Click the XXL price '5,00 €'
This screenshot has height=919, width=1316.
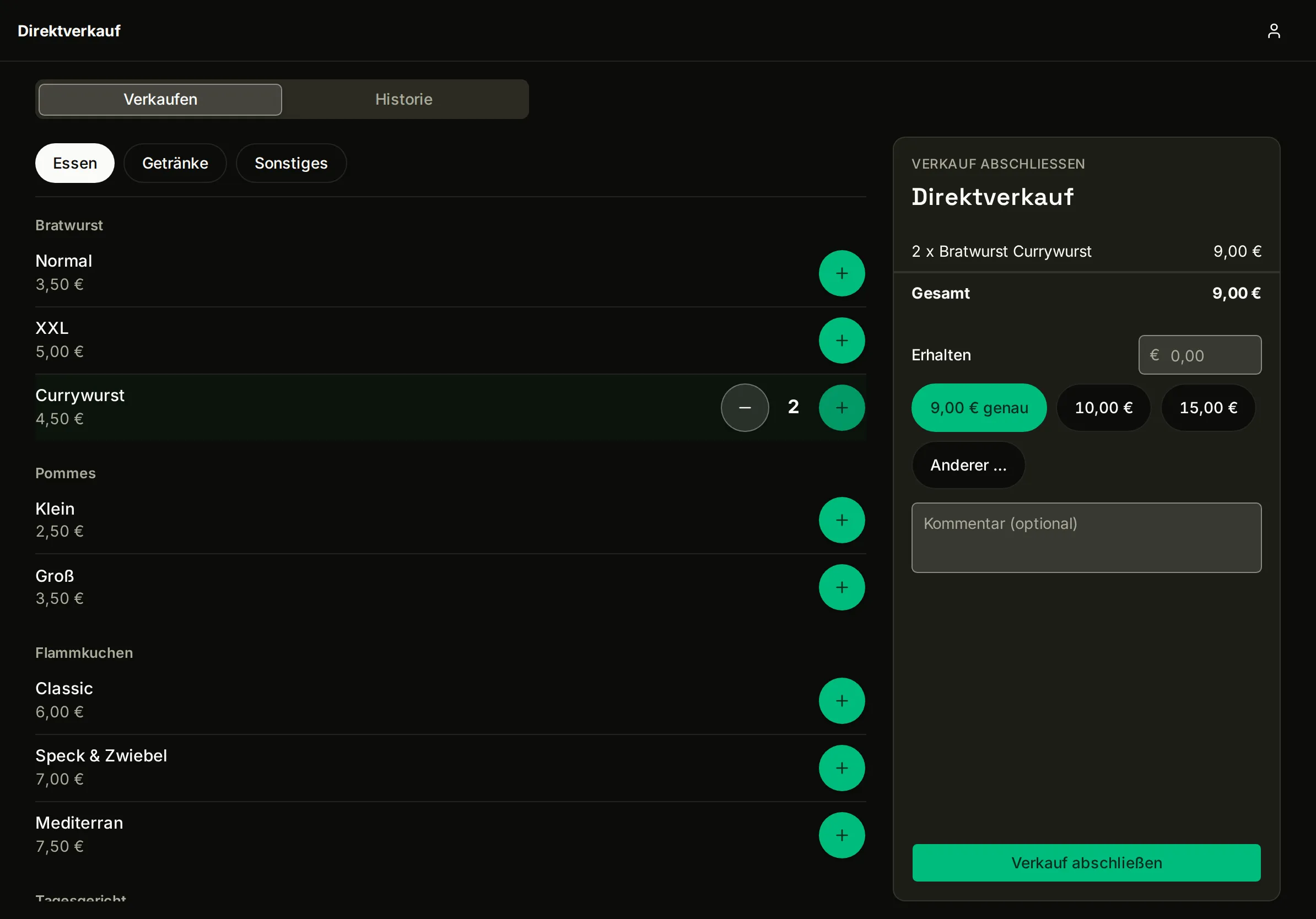60,352
